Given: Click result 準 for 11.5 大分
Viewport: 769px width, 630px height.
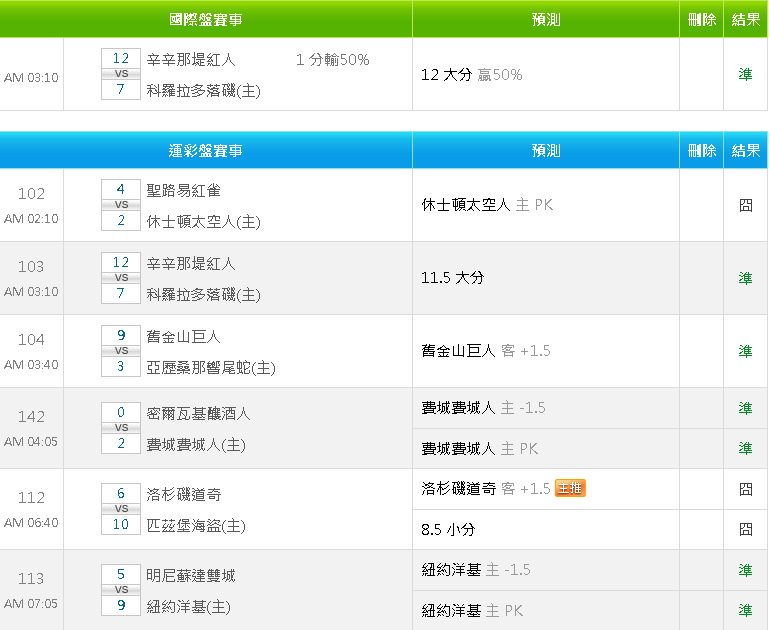Looking at the screenshot, I should 745,278.
